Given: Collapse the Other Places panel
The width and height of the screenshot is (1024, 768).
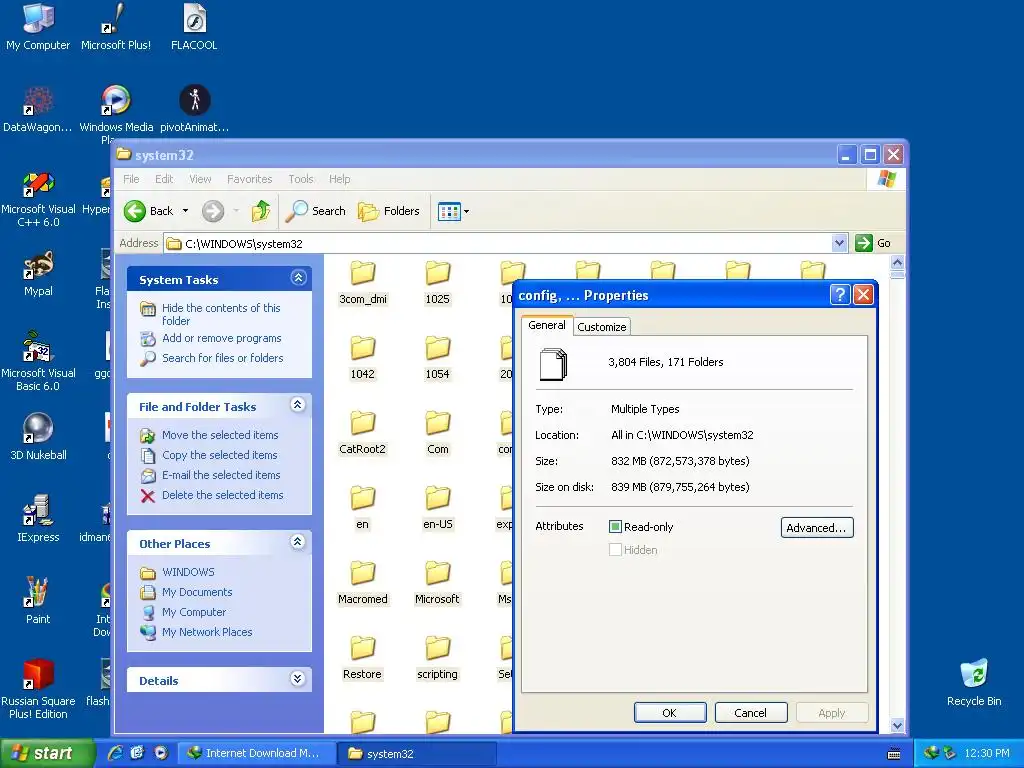Looking at the screenshot, I should 298,542.
